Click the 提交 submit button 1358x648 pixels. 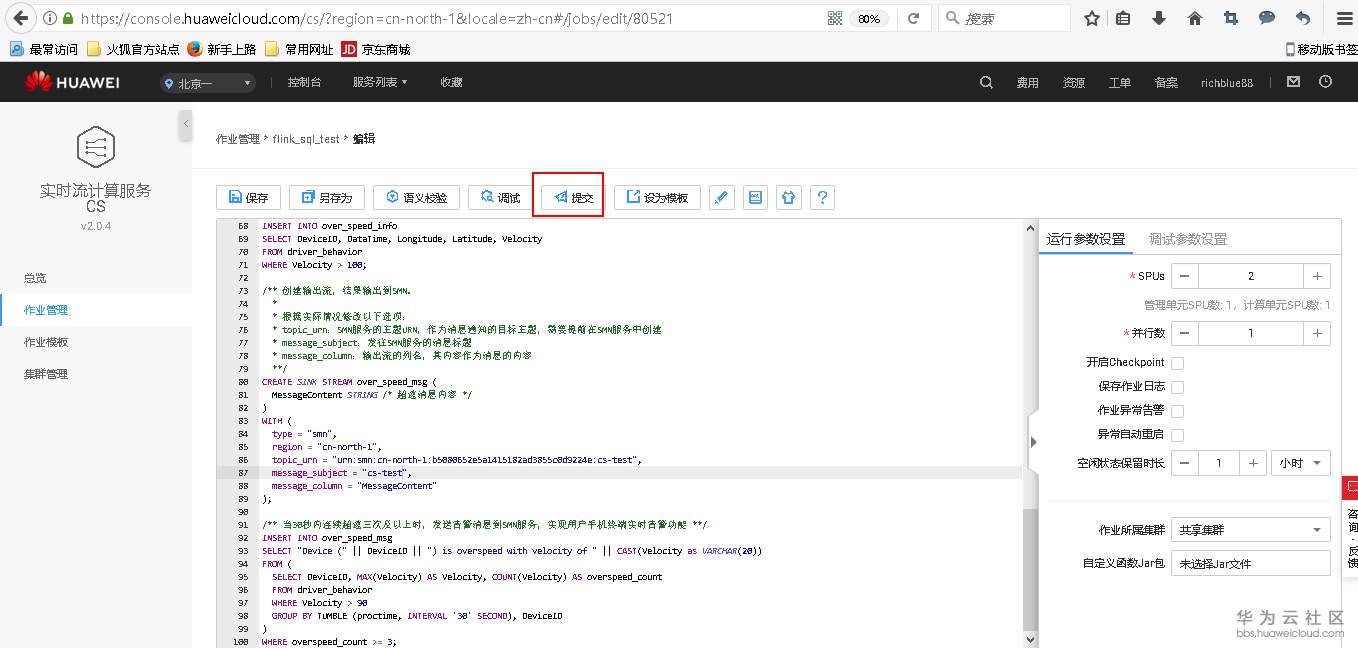tap(573, 197)
